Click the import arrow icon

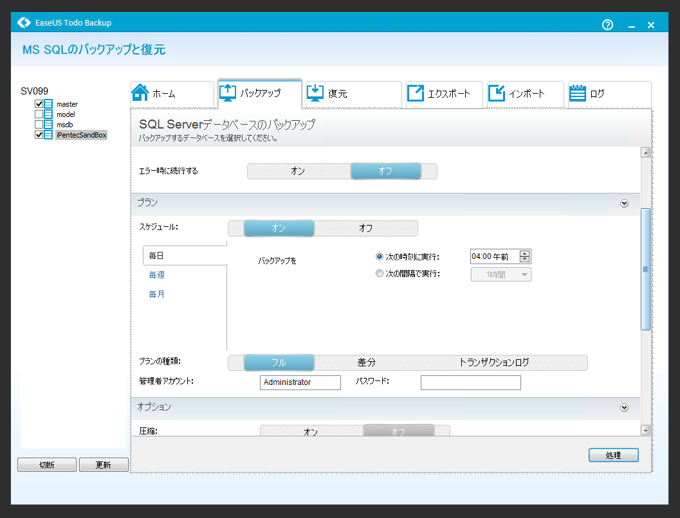pos(497,93)
